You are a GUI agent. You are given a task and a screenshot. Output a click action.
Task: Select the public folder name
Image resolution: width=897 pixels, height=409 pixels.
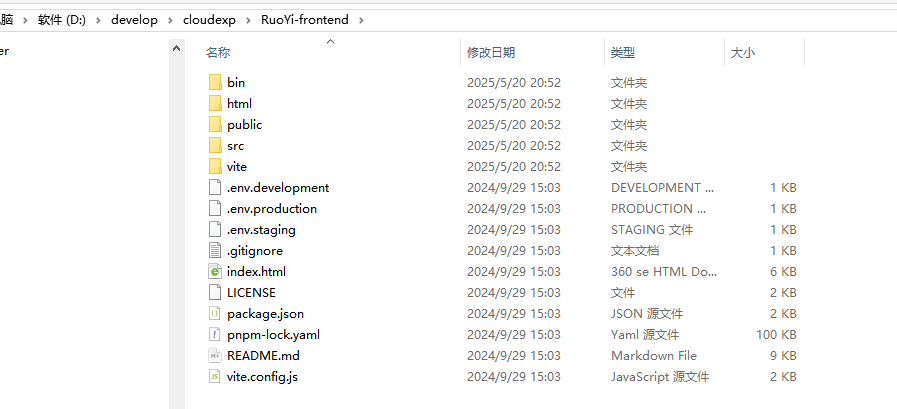[x=244, y=125]
